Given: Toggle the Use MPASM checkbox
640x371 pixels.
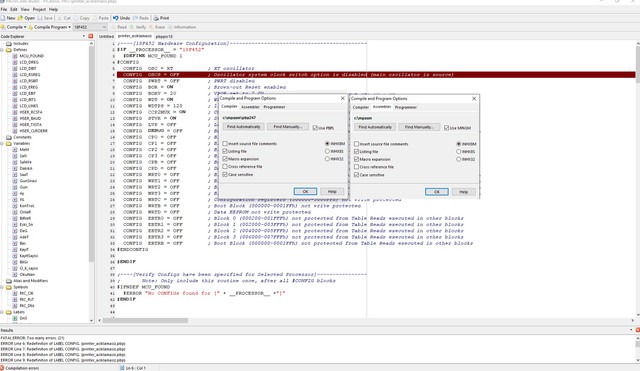Looking at the screenshot, I should pyautogui.click(x=447, y=128).
